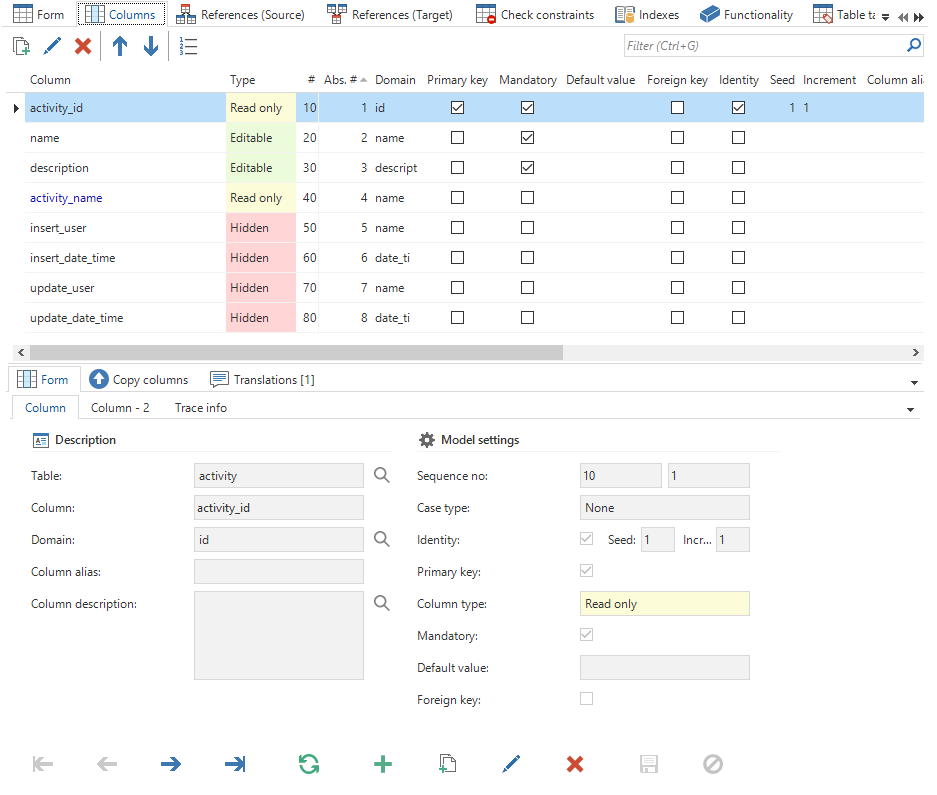
Task: Toggle Primary key checkbox for the name row
Action: (457, 138)
